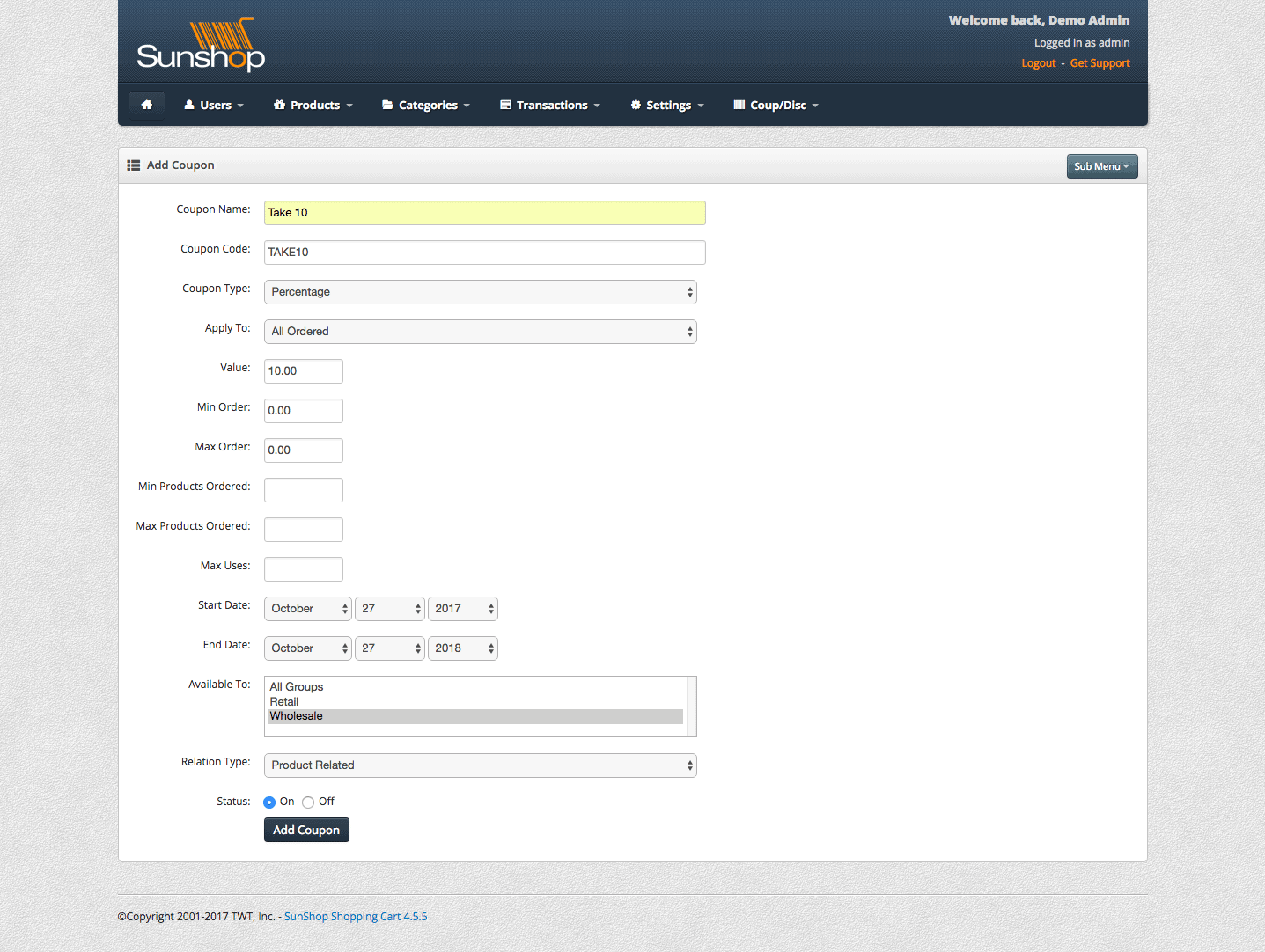Open the Coupon Type dropdown
1265x952 pixels.
coord(481,292)
